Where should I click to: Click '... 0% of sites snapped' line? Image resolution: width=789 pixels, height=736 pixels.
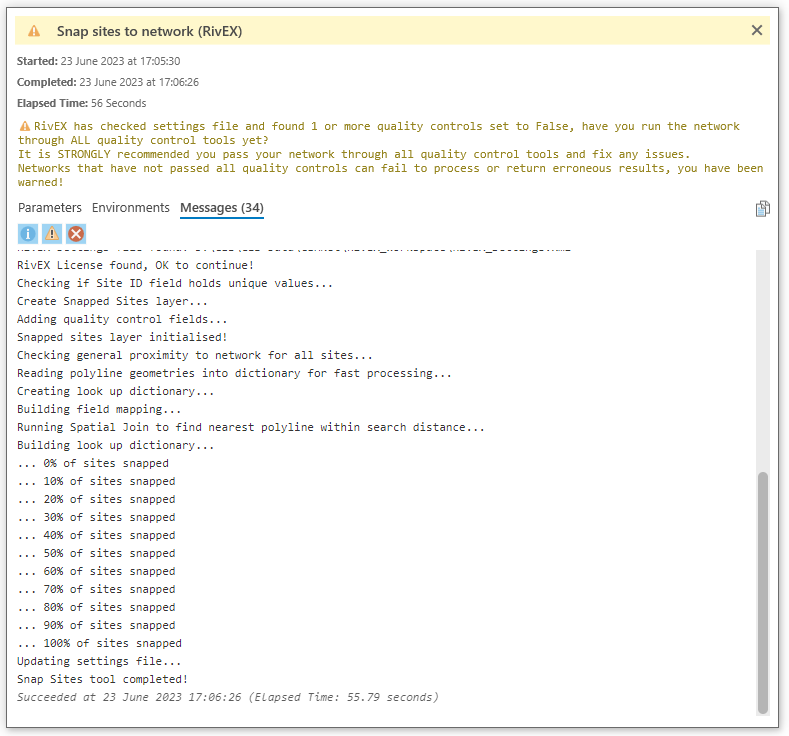click(x=93, y=463)
